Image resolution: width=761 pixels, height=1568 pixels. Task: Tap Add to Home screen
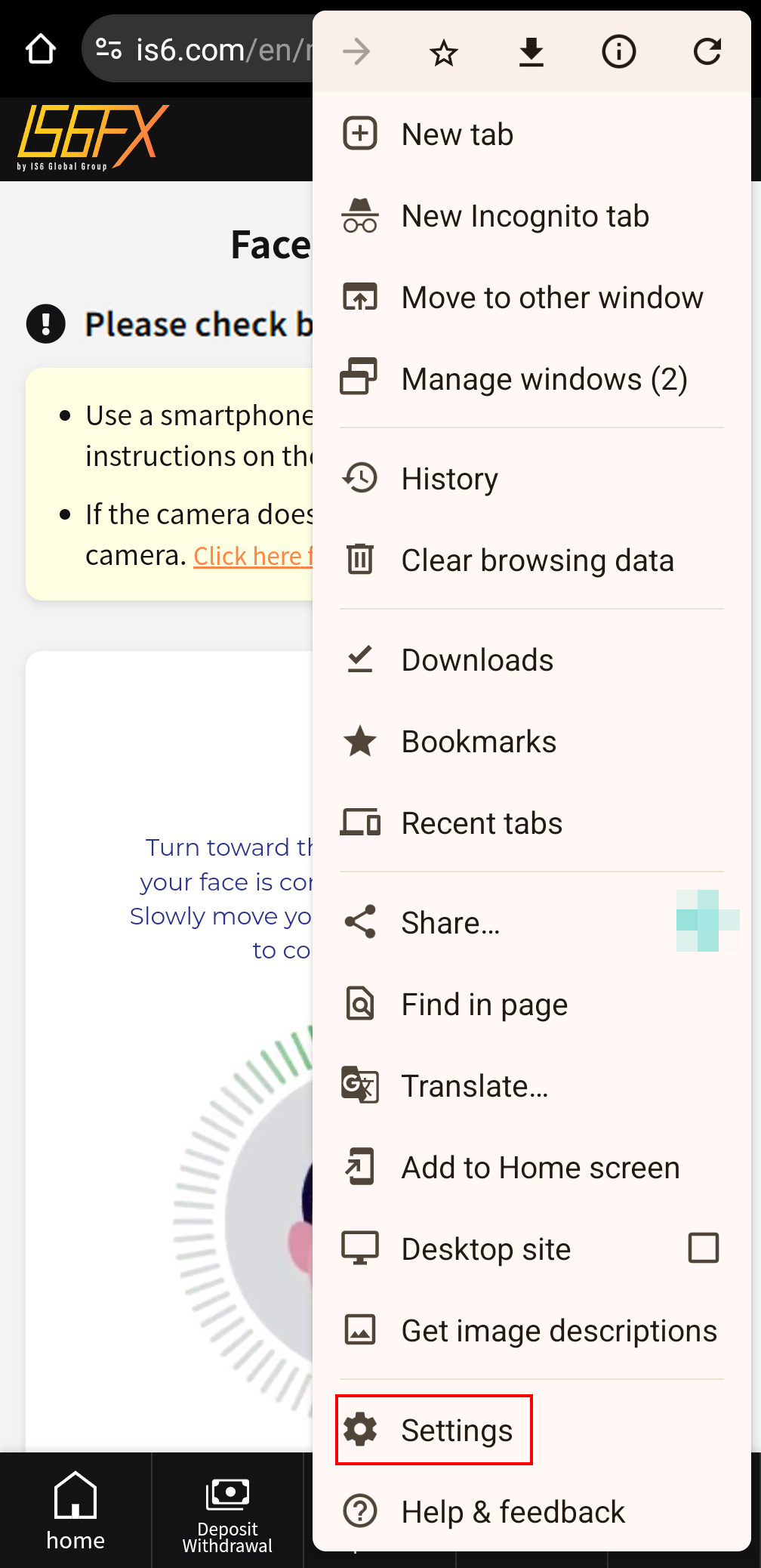[x=531, y=1168]
